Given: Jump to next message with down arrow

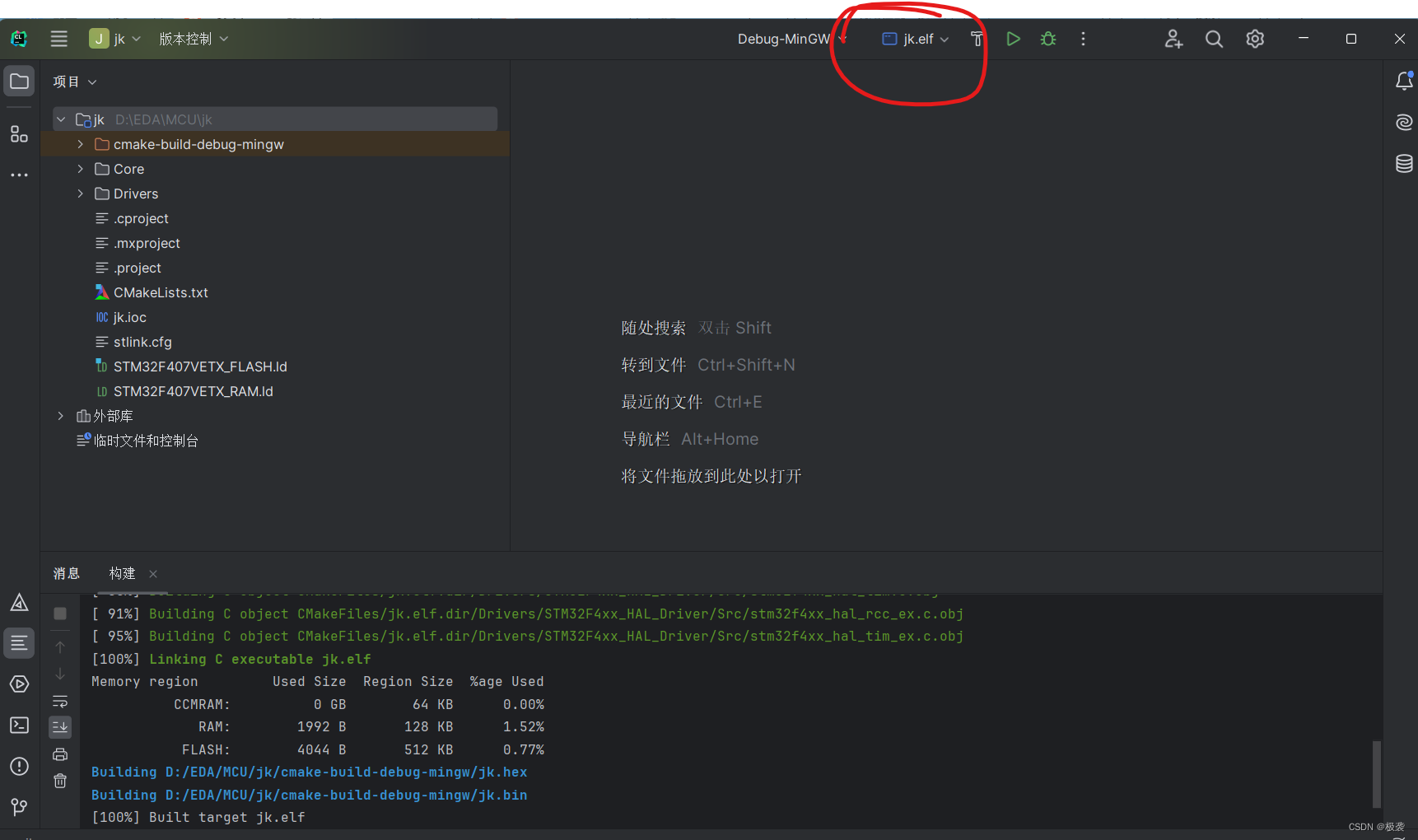Looking at the screenshot, I should coord(60,674).
